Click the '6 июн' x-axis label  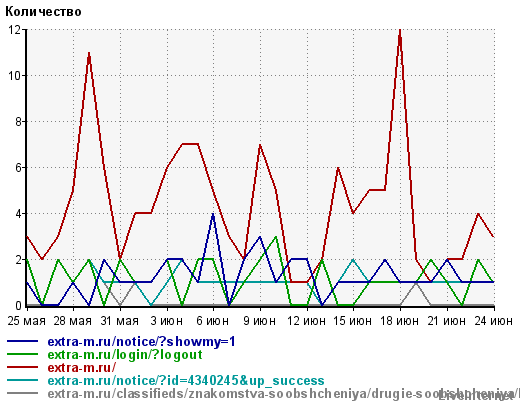point(213,321)
